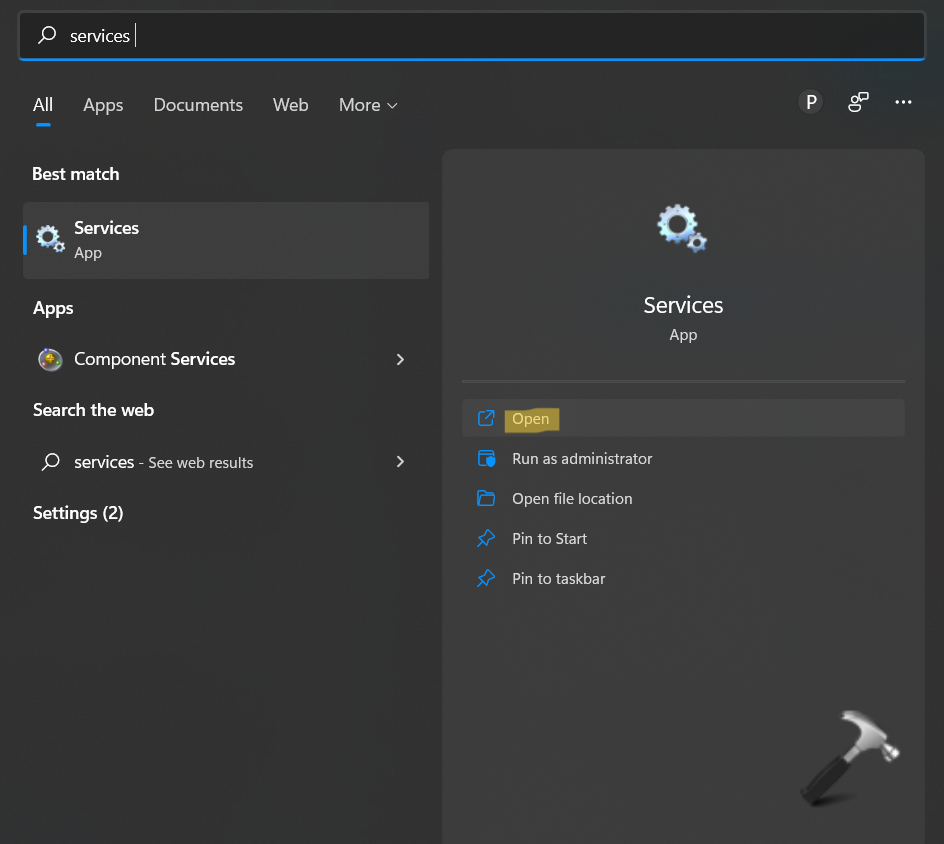944x844 pixels.
Task: Click the Component Services app icon
Action: tap(50, 359)
